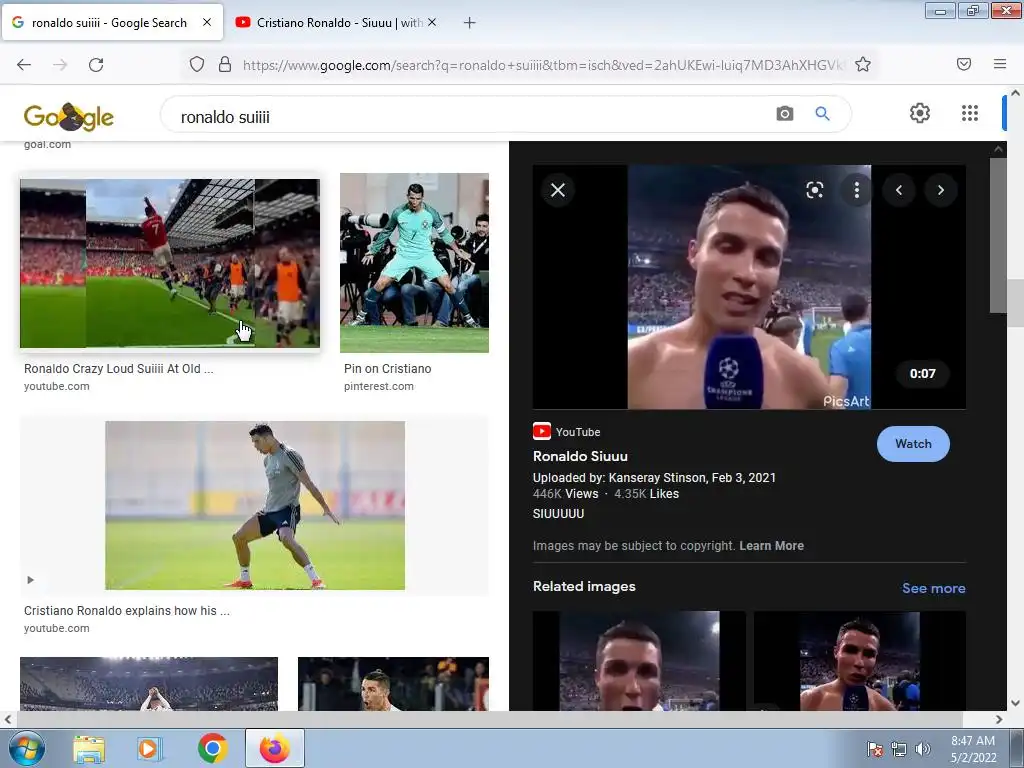This screenshot has height=768, width=1024.
Task: Click the Firefox taskbar button
Action: [x=274, y=748]
